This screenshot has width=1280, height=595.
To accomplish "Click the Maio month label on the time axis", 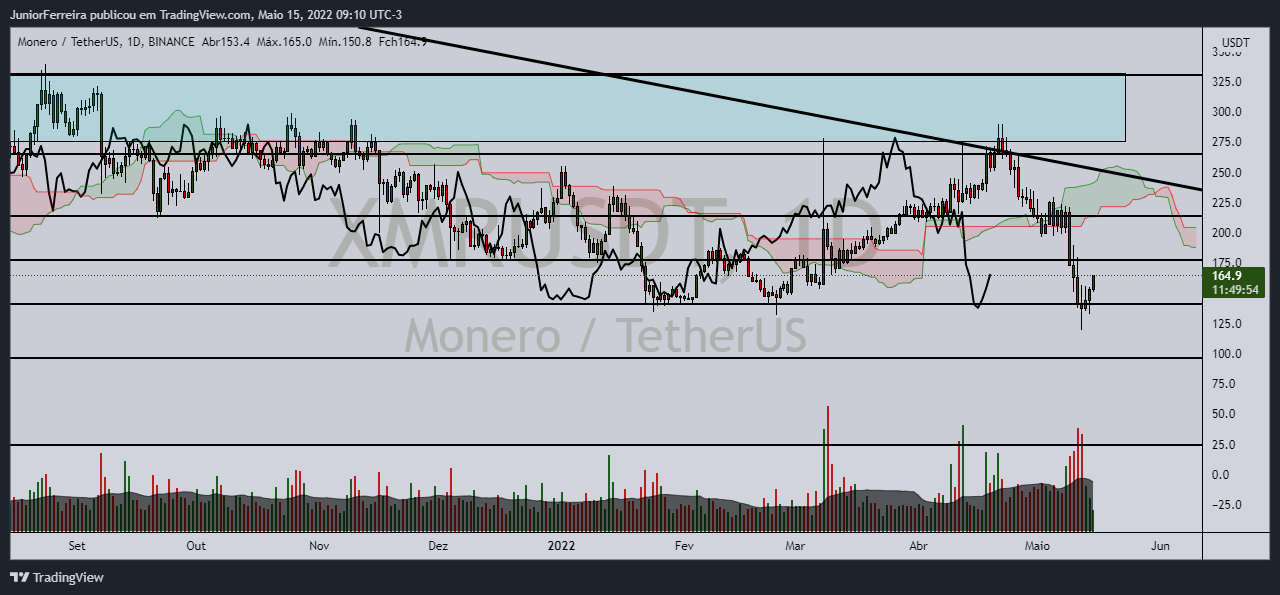I will (1037, 546).
